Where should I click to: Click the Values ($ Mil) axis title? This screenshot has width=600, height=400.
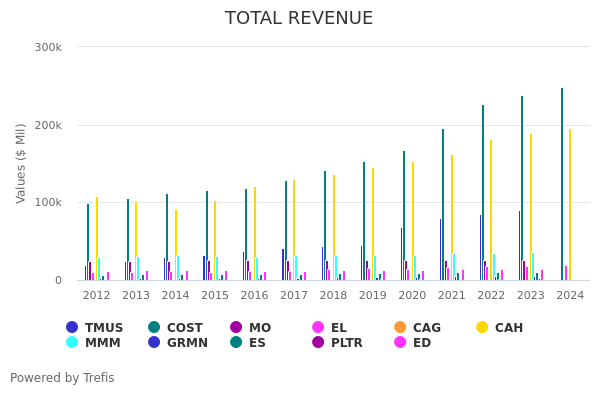click(x=22, y=163)
